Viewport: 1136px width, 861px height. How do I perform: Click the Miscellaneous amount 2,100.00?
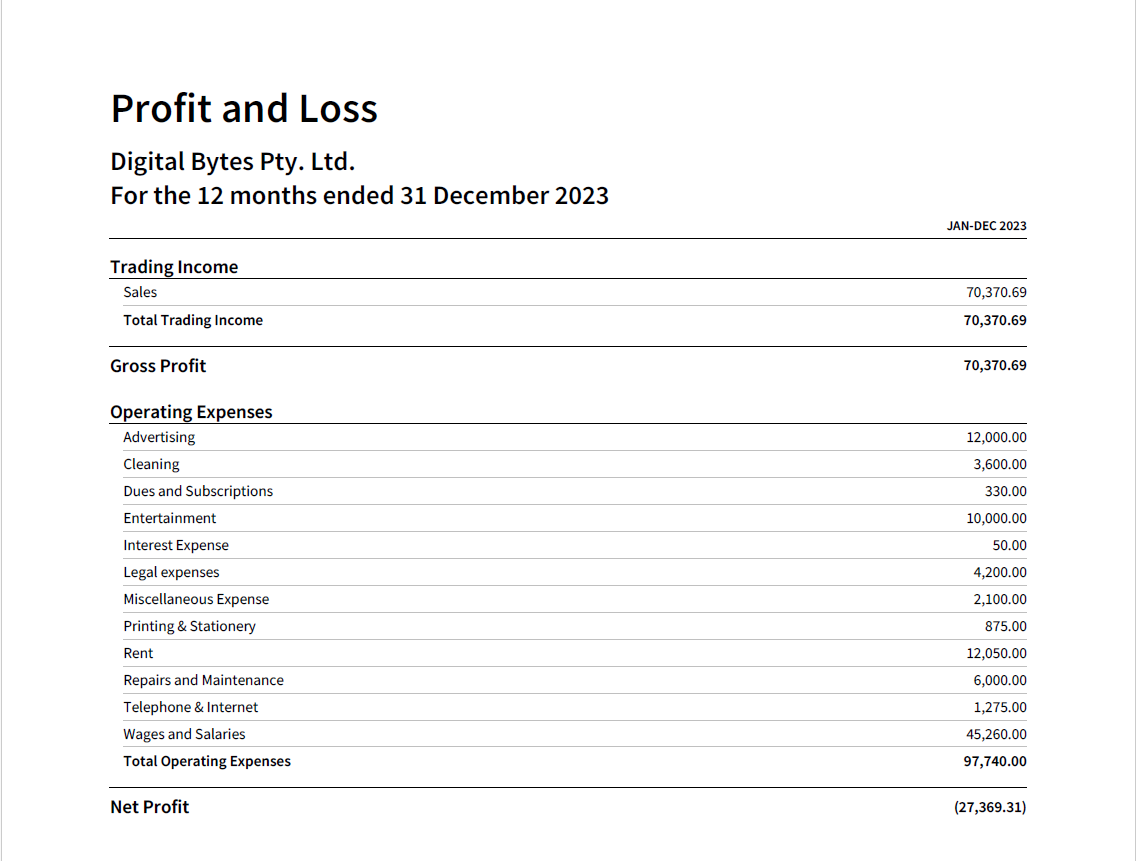(x=1000, y=599)
